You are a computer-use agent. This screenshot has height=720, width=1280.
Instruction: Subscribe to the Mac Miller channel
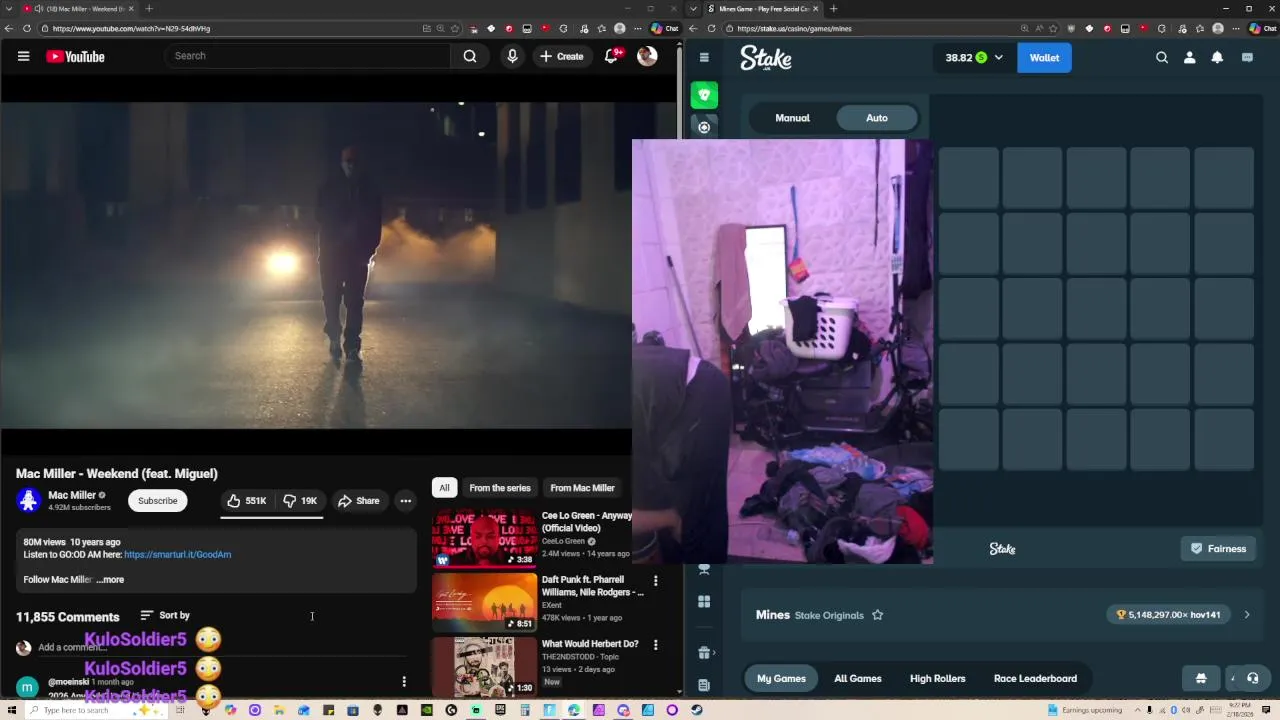(x=157, y=501)
